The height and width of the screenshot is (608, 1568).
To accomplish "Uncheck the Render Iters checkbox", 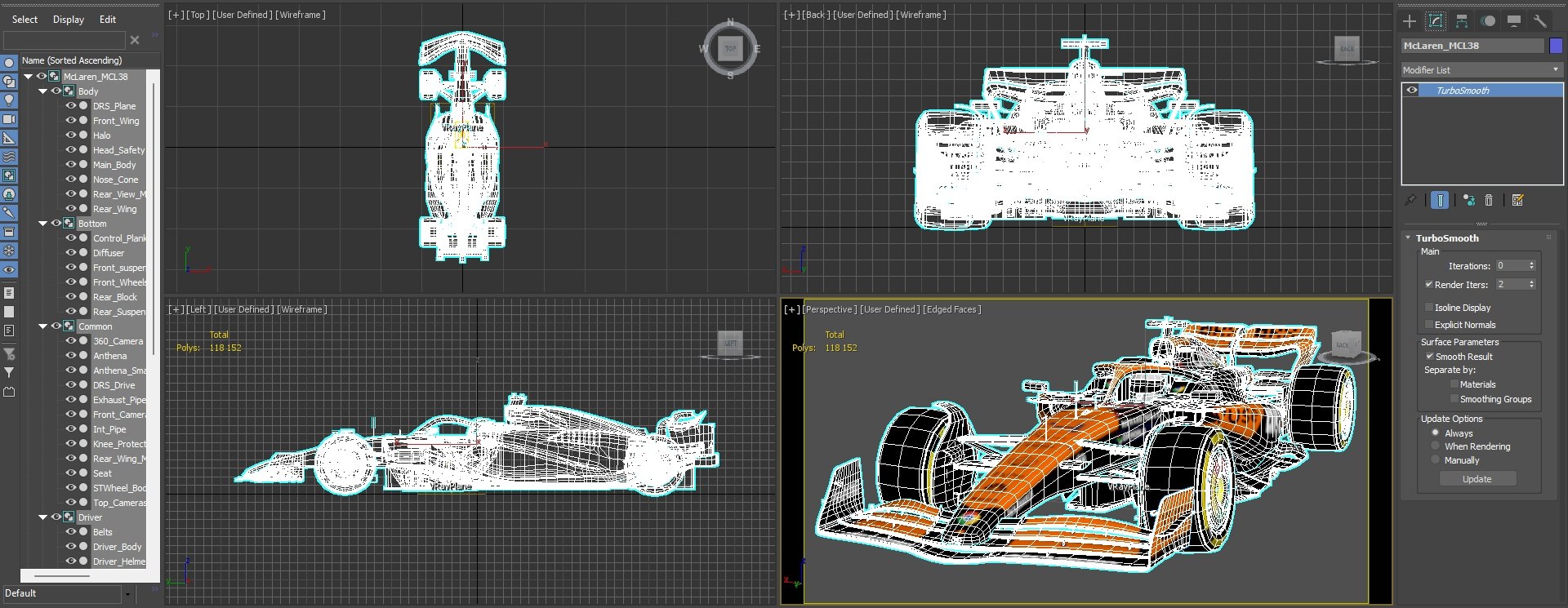I will tap(1429, 285).
